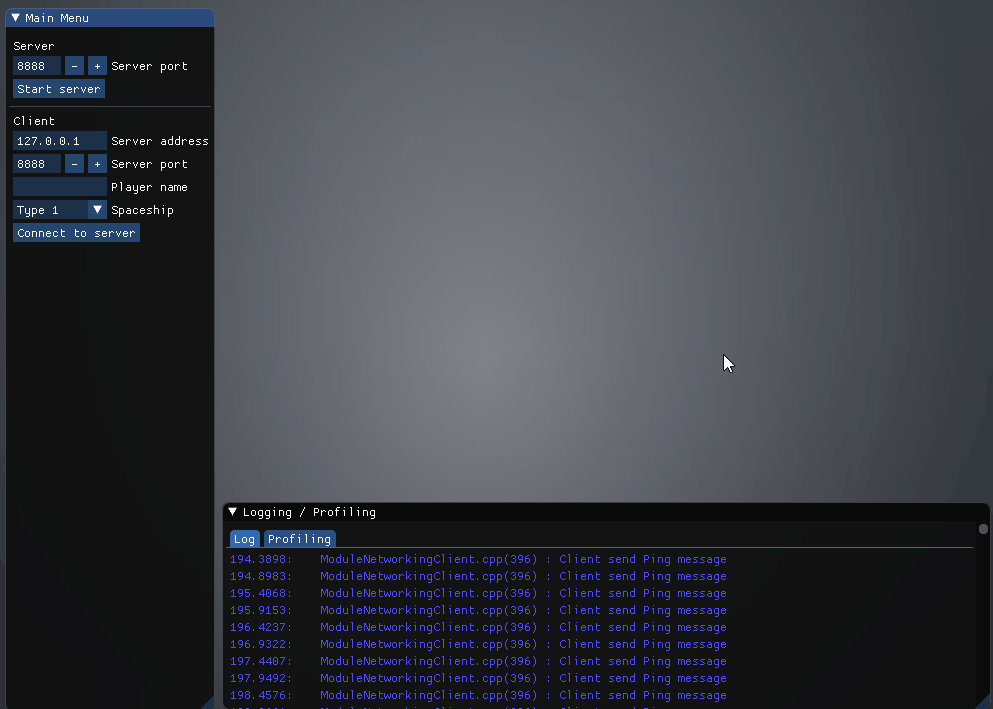993x709 pixels.
Task: Click Connect to server button
Action: tap(76, 233)
